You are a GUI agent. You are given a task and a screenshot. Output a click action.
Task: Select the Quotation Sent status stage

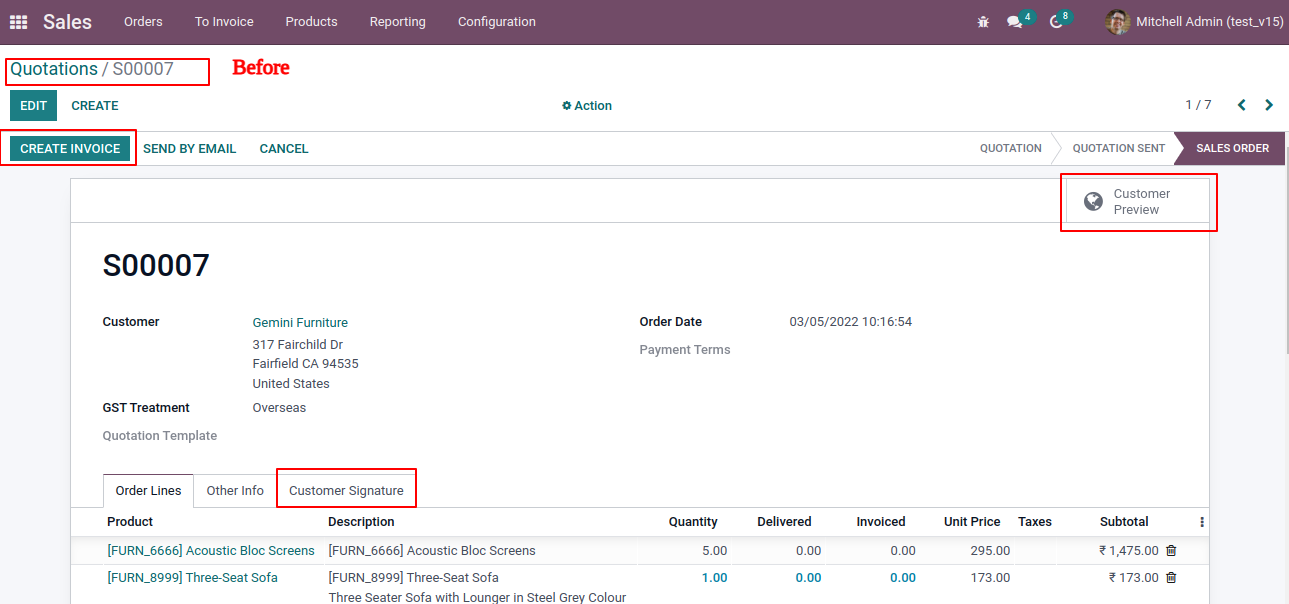(x=1118, y=149)
